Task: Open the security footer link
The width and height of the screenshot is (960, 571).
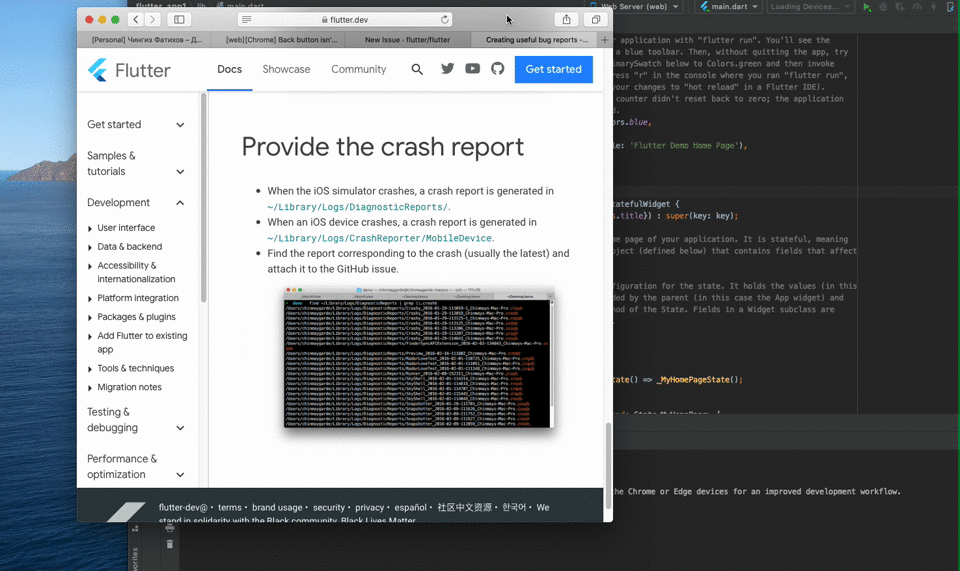Action: (329, 507)
